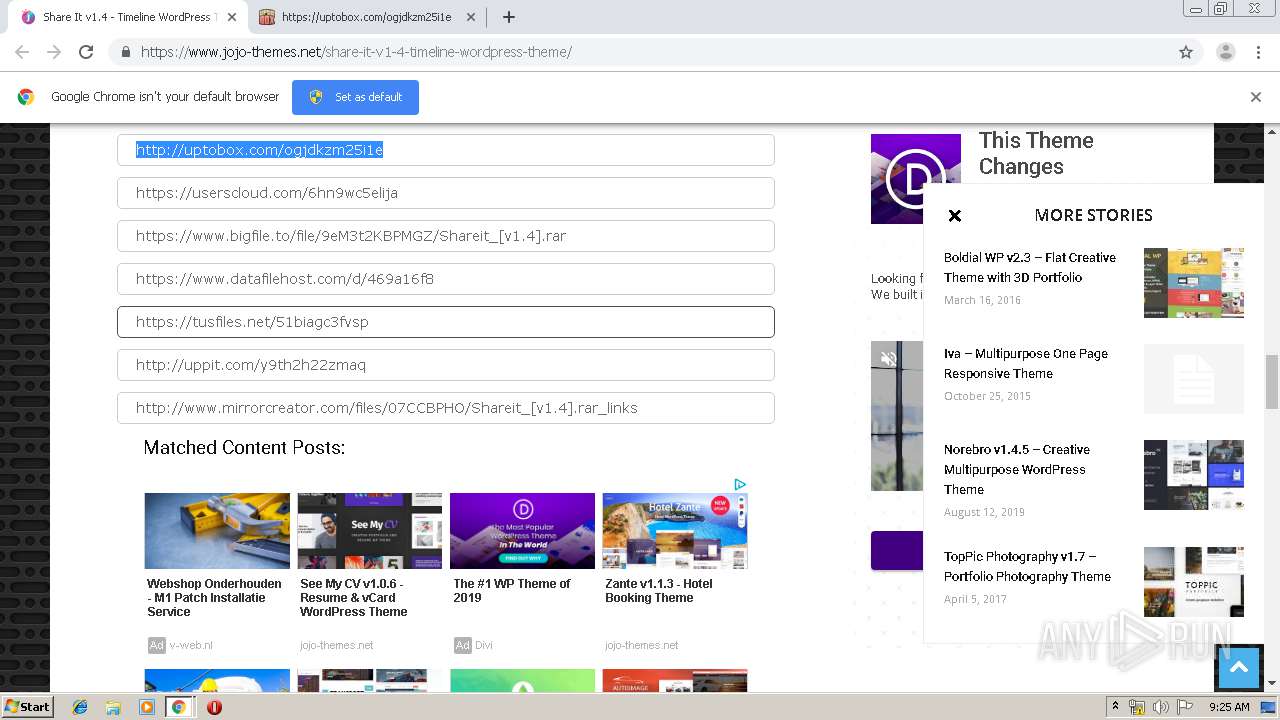Open the action center flag icon
This screenshot has width=1280, height=720.
click(1184, 707)
